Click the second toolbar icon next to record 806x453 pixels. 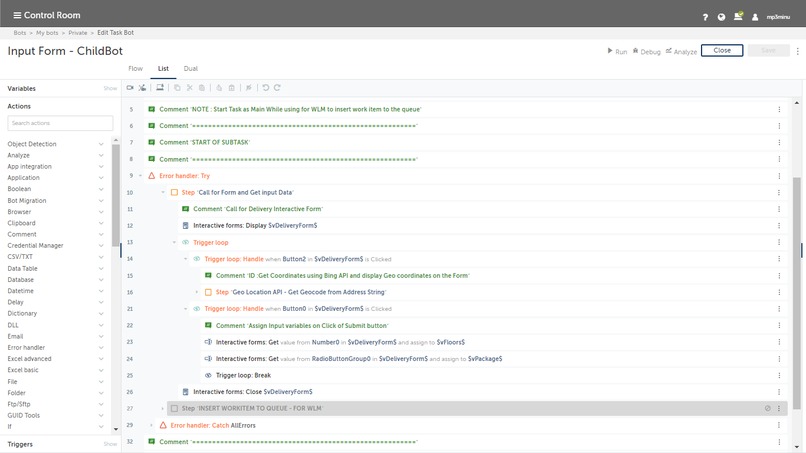pos(142,88)
